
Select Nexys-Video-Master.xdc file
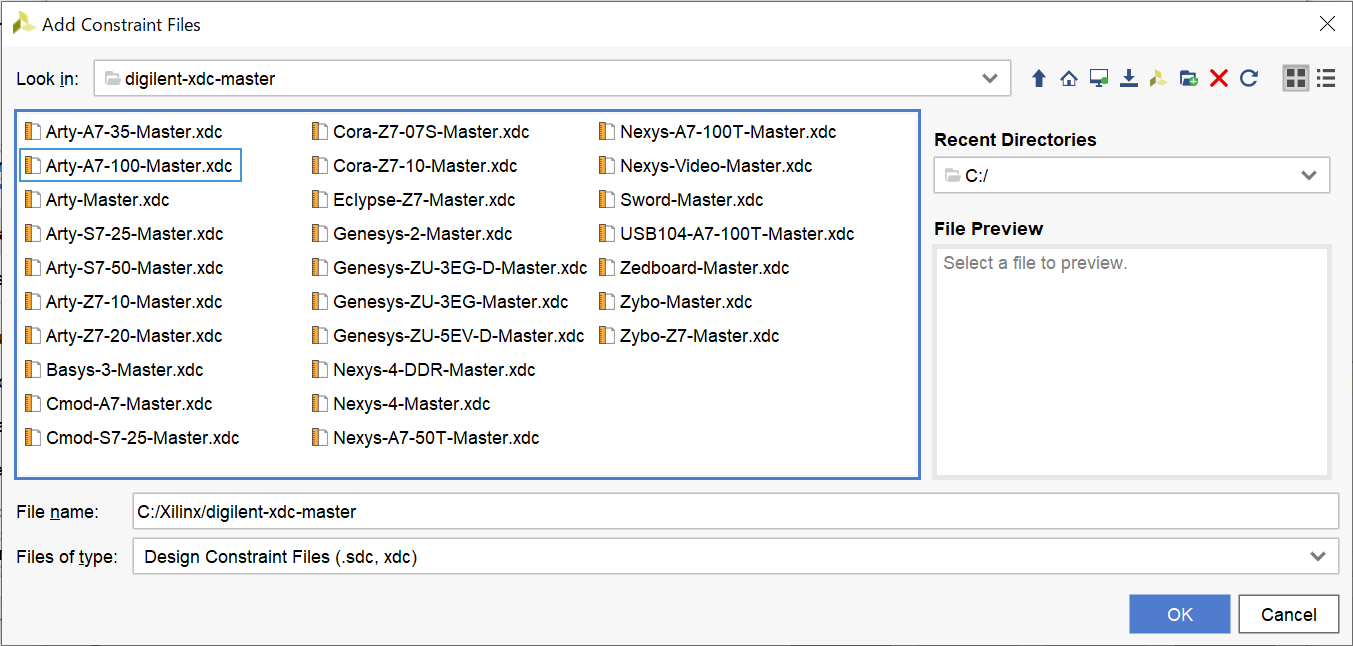[705, 166]
